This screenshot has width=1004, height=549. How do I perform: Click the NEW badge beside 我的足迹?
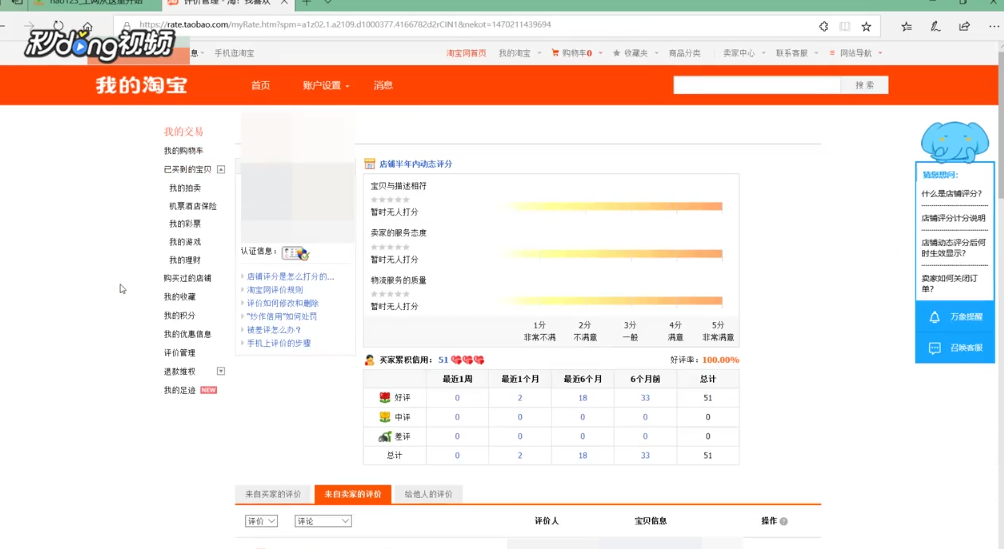[x=209, y=390]
